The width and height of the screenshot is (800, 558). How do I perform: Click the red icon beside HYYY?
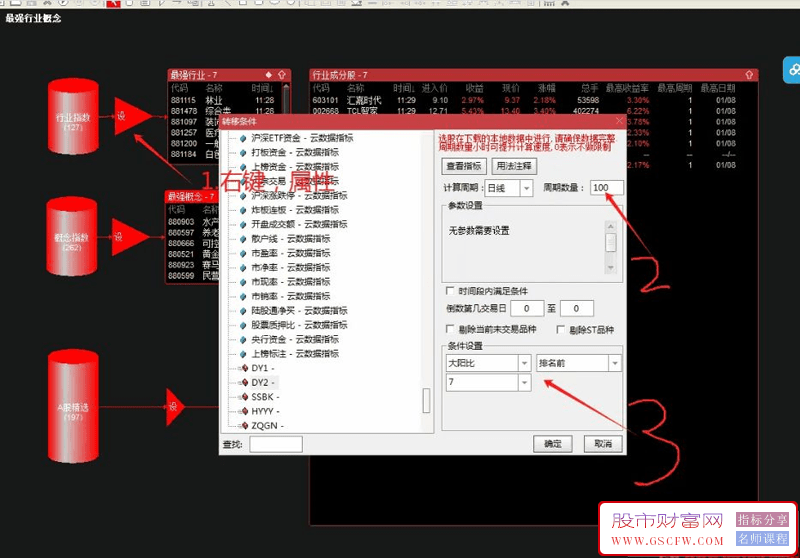(x=244, y=411)
